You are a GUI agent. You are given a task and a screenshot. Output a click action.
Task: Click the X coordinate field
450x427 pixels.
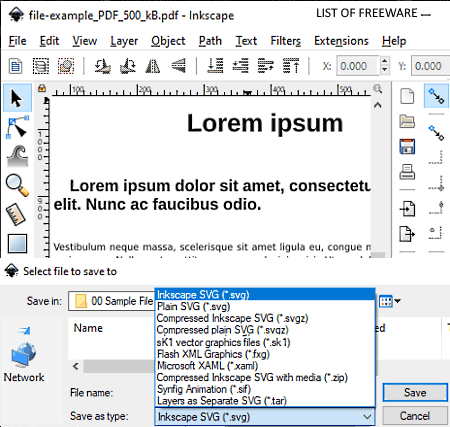357,66
